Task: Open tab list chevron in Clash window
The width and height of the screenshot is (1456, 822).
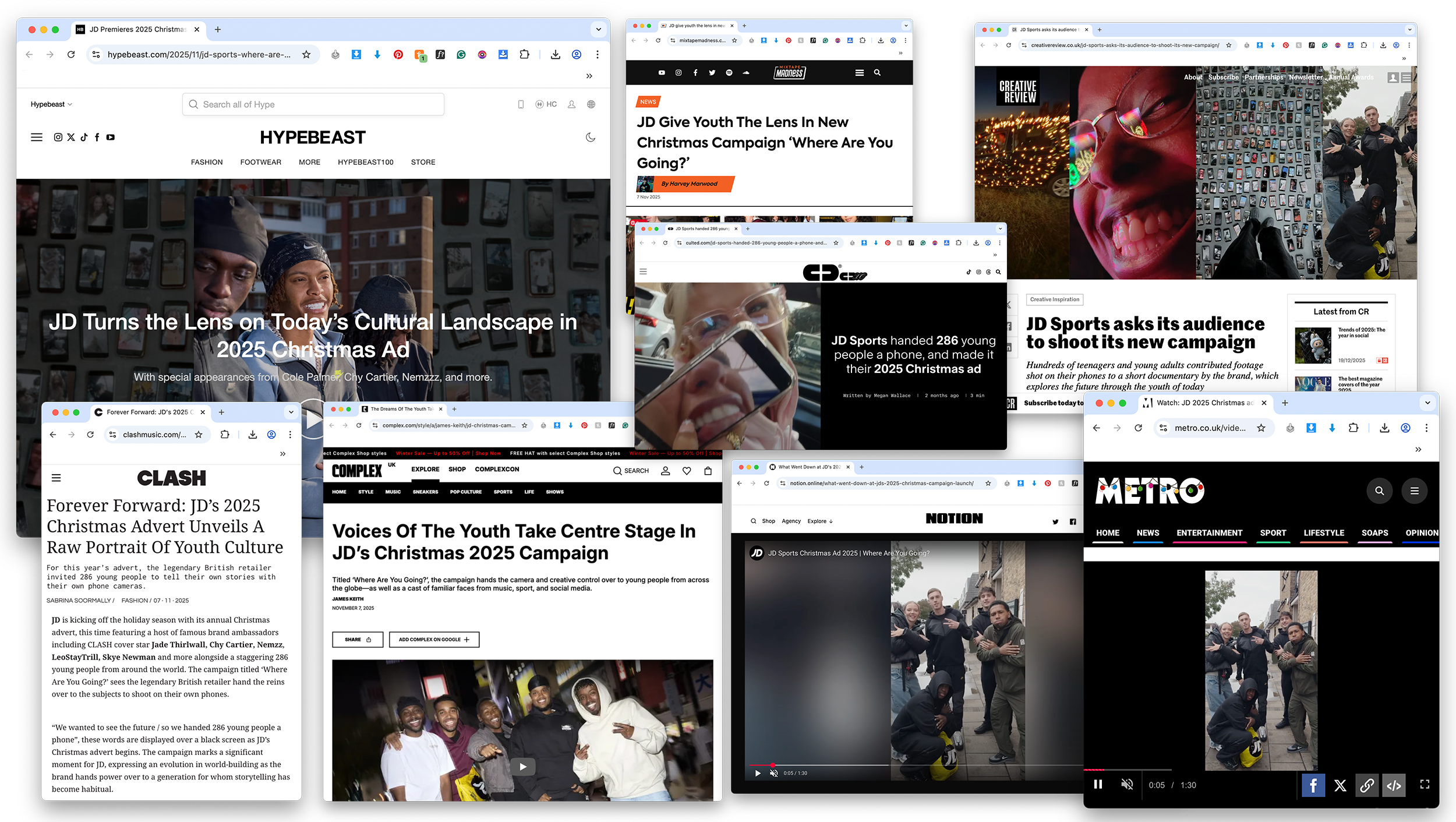Action: tap(291, 412)
